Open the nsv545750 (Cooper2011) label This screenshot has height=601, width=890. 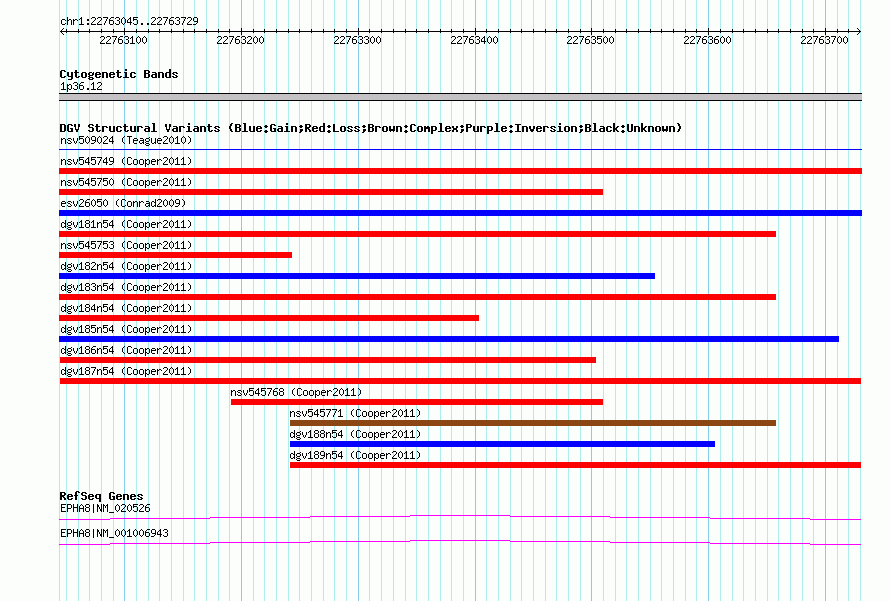pos(126,182)
